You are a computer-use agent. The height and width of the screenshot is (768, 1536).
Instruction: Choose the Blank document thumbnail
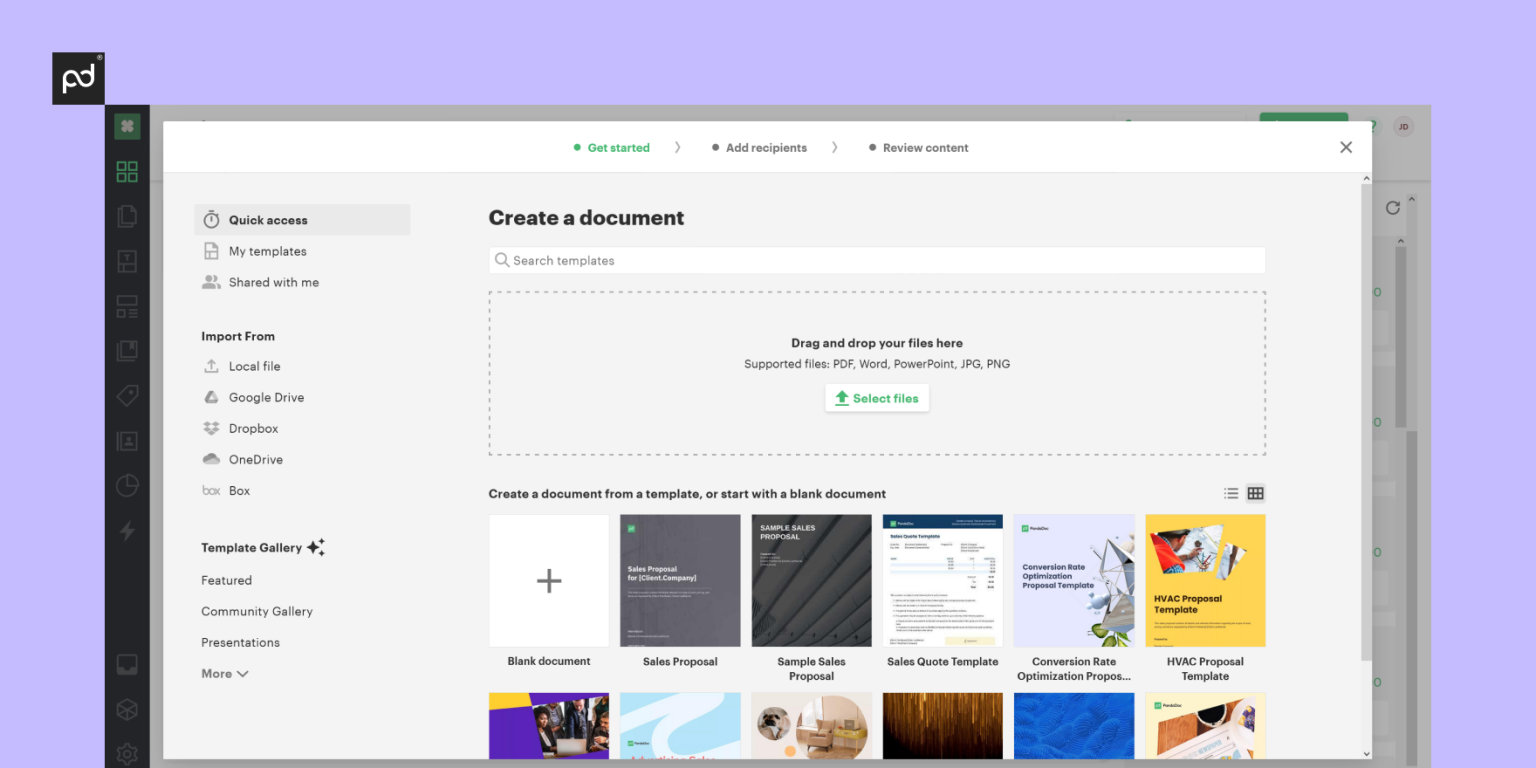549,581
